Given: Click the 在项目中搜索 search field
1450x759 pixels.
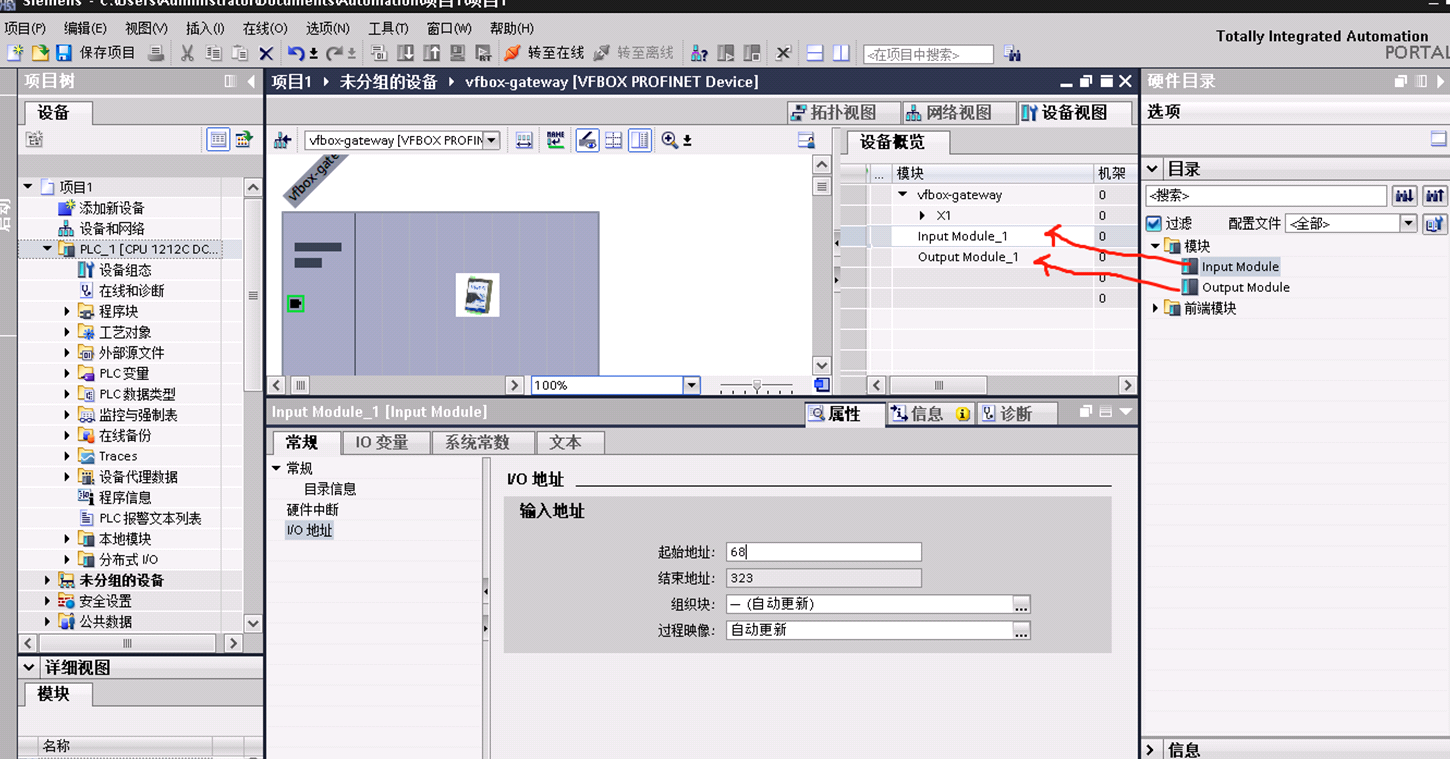Looking at the screenshot, I should tap(929, 54).
